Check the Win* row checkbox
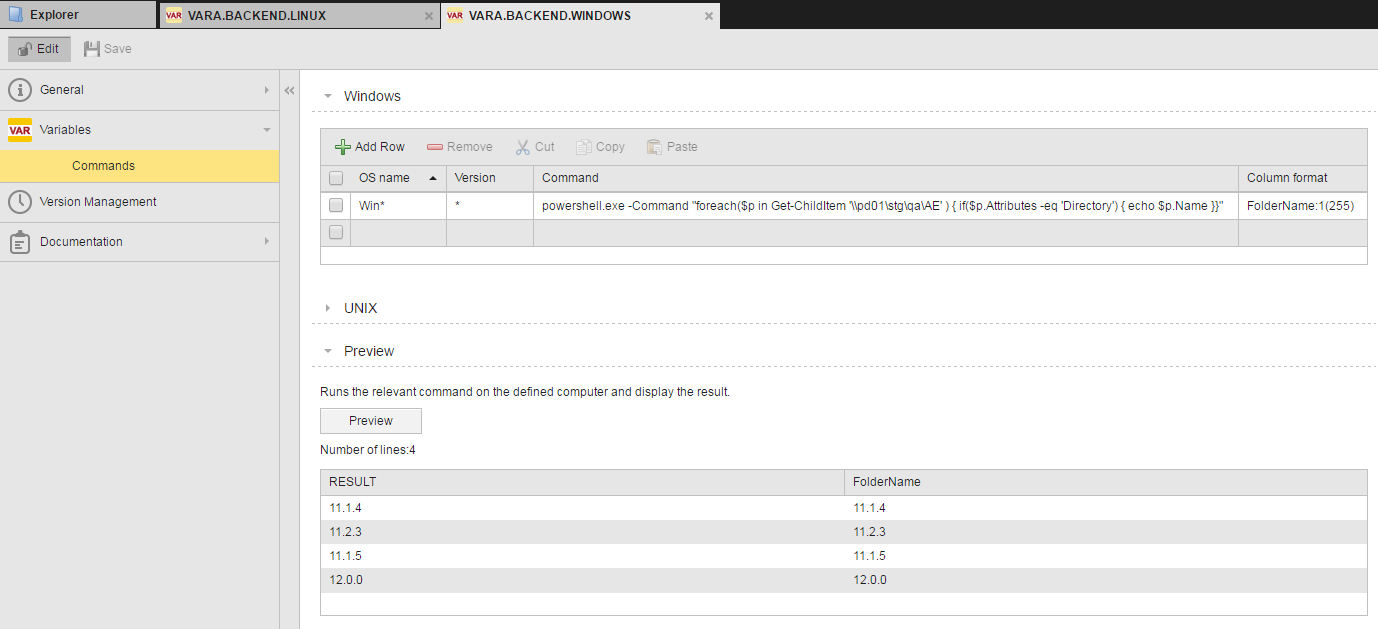 (337, 205)
